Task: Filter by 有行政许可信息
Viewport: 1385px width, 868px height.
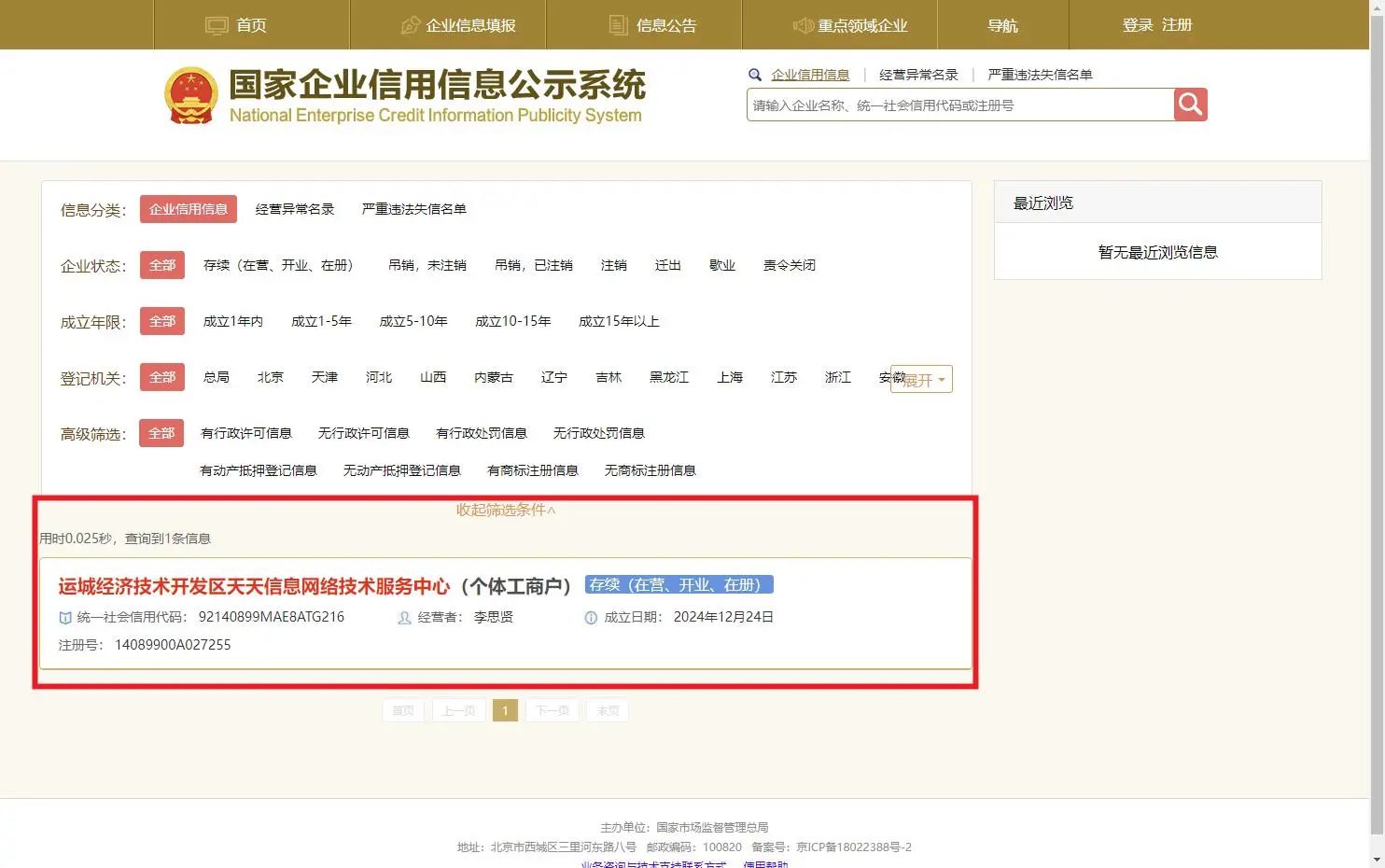Action: click(246, 433)
